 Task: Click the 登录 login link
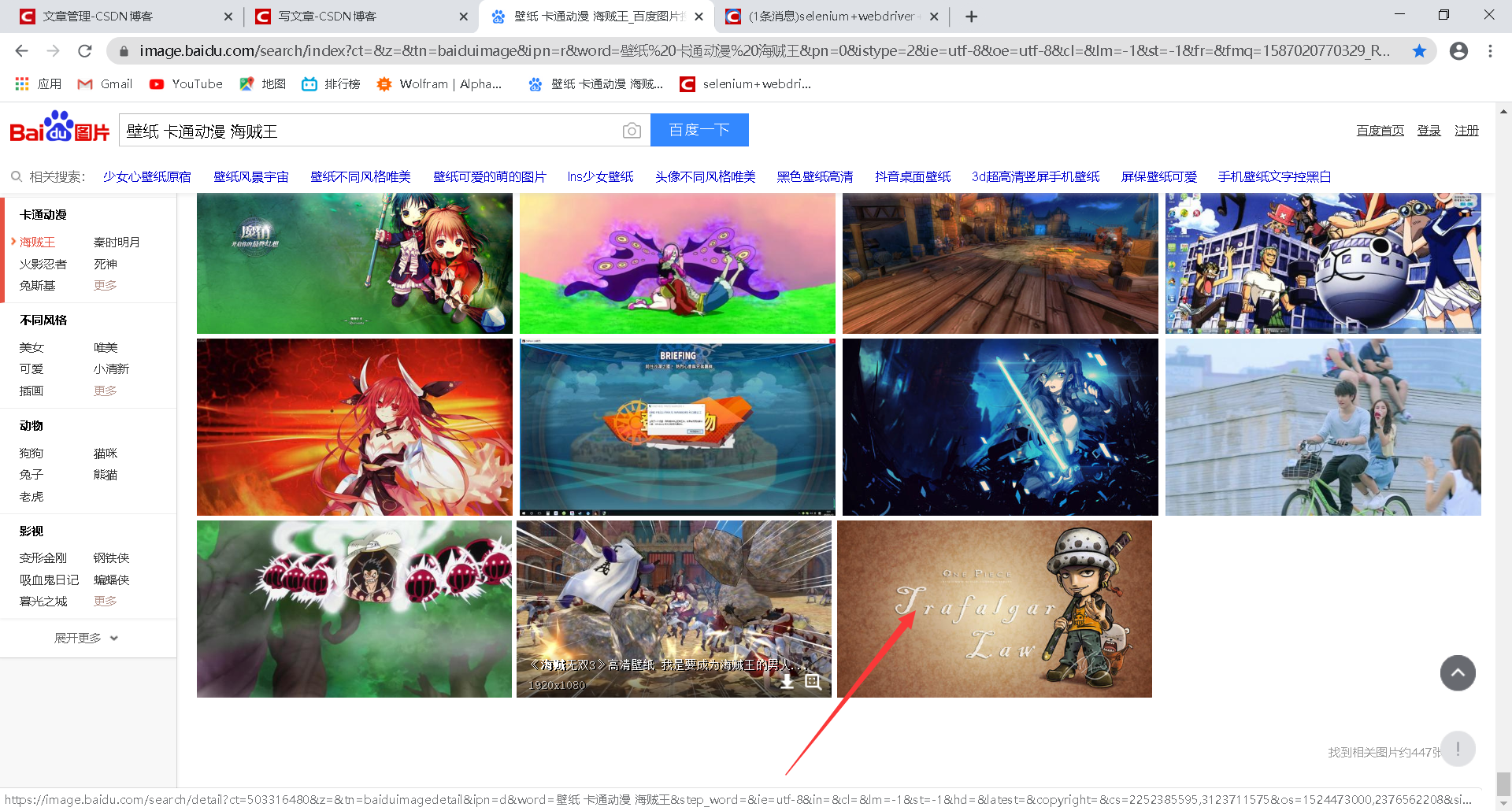(x=1429, y=131)
